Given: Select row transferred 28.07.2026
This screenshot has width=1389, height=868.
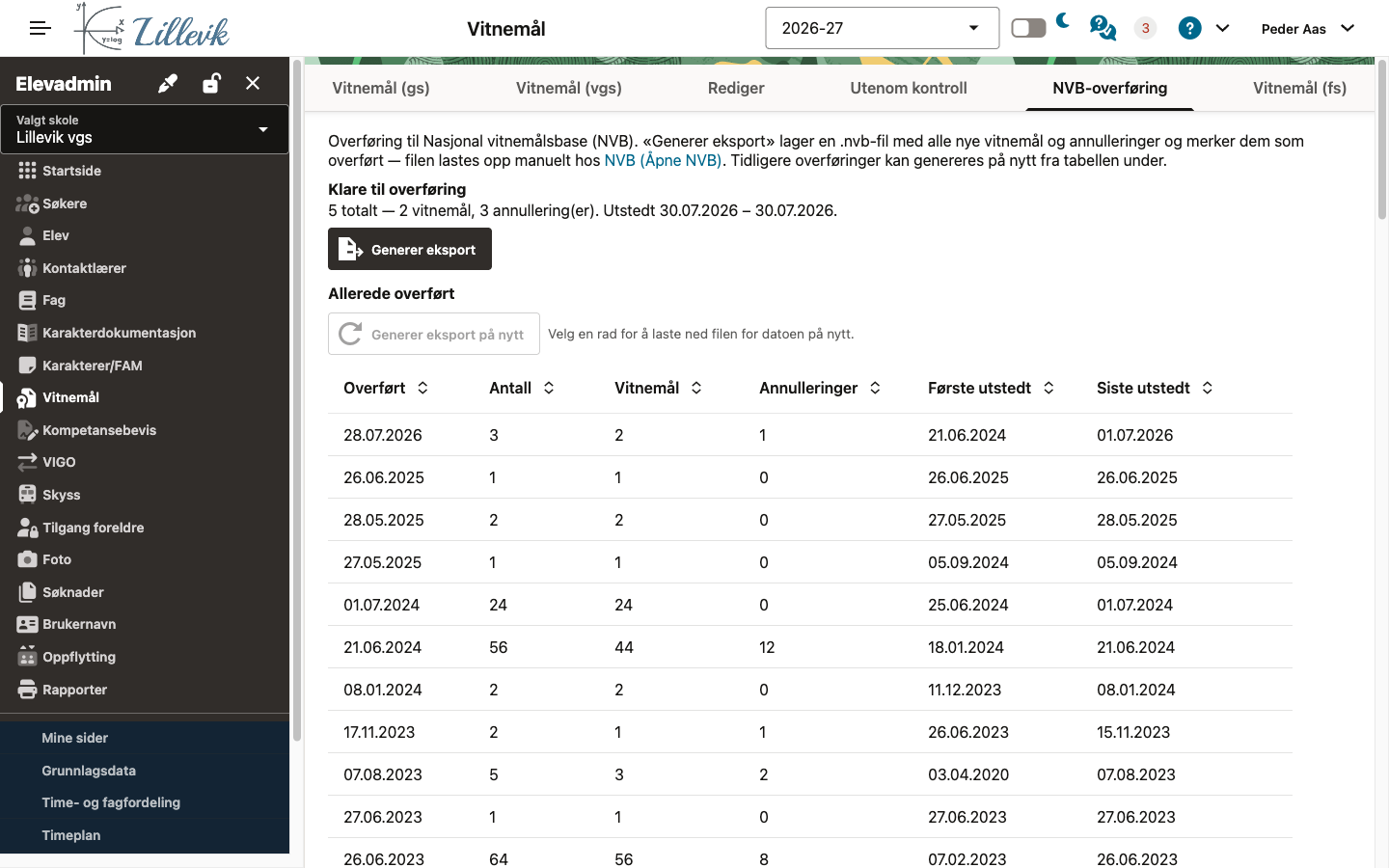Looking at the screenshot, I should [810, 435].
